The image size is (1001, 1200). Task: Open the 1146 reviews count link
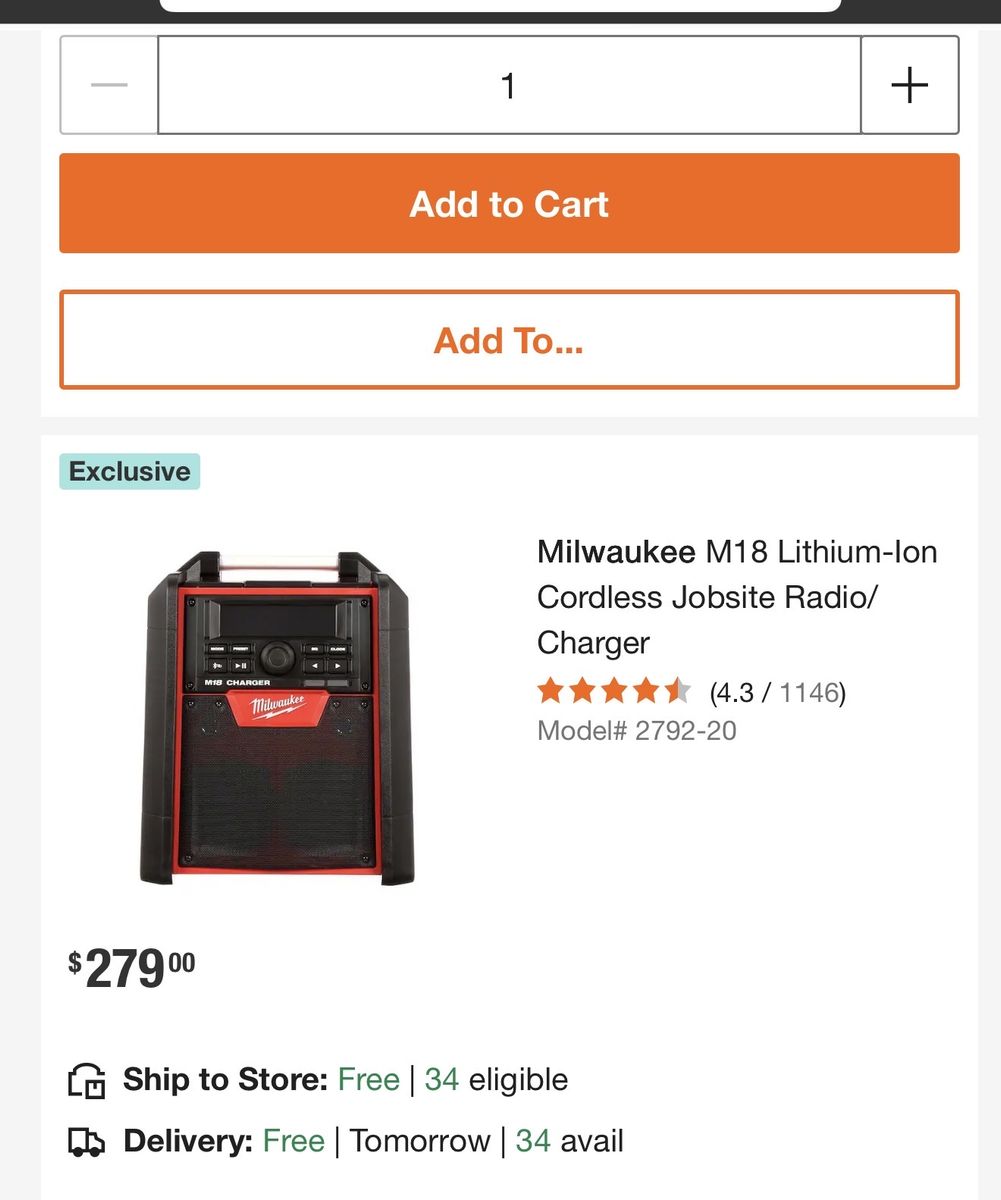tap(809, 692)
